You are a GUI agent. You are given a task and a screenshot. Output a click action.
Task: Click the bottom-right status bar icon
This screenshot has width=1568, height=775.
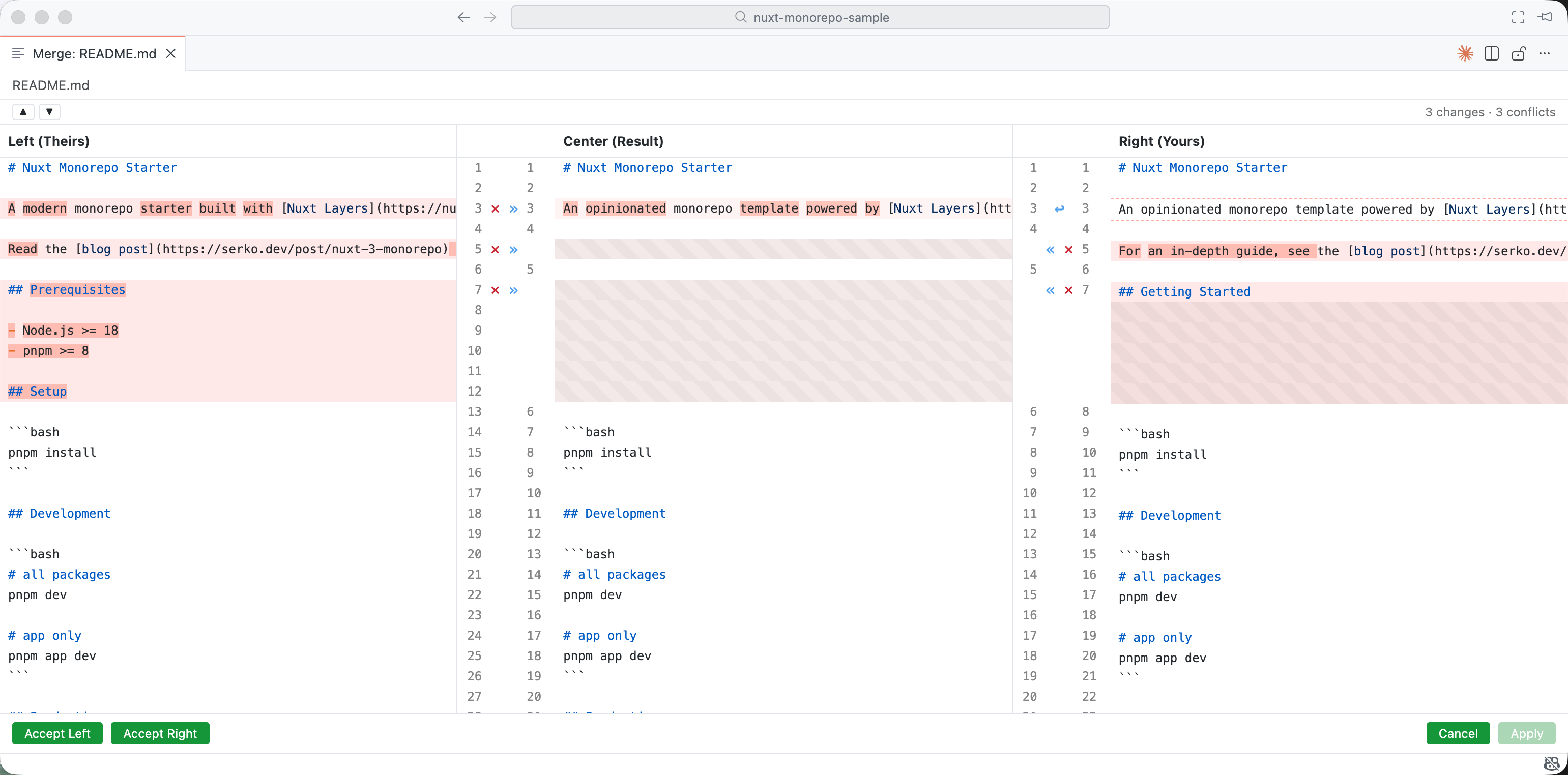click(x=1551, y=763)
